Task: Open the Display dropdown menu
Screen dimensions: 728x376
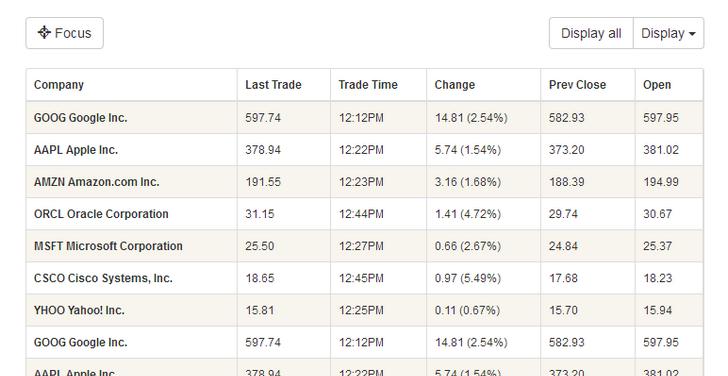Action: (669, 33)
